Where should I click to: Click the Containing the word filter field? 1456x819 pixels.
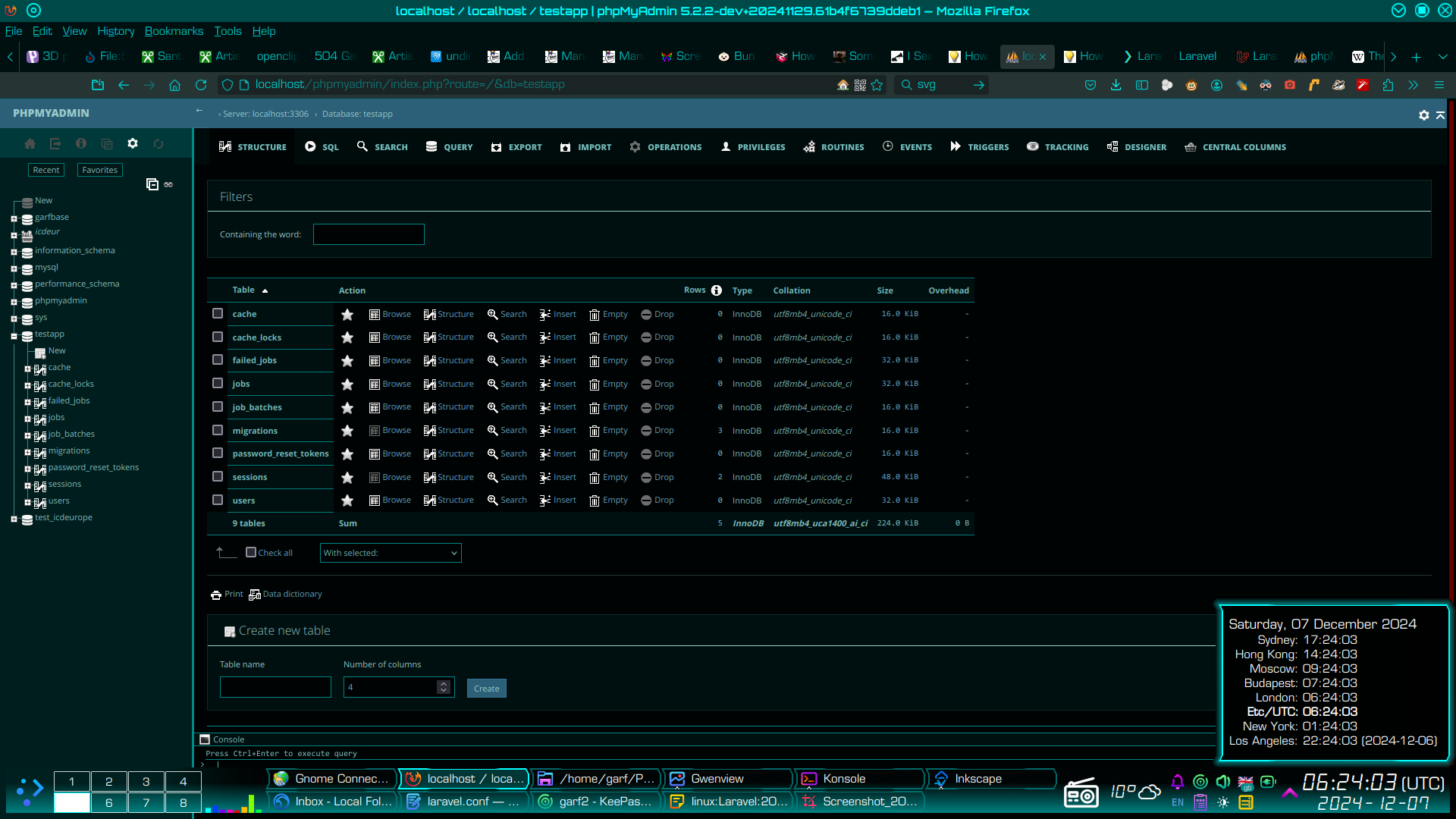tap(369, 234)
